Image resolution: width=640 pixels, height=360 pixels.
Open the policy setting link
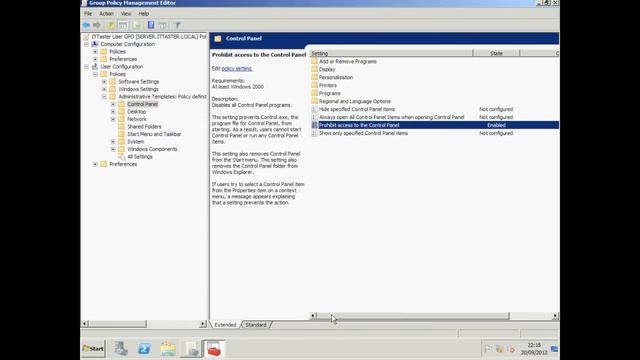click(237, 69)
